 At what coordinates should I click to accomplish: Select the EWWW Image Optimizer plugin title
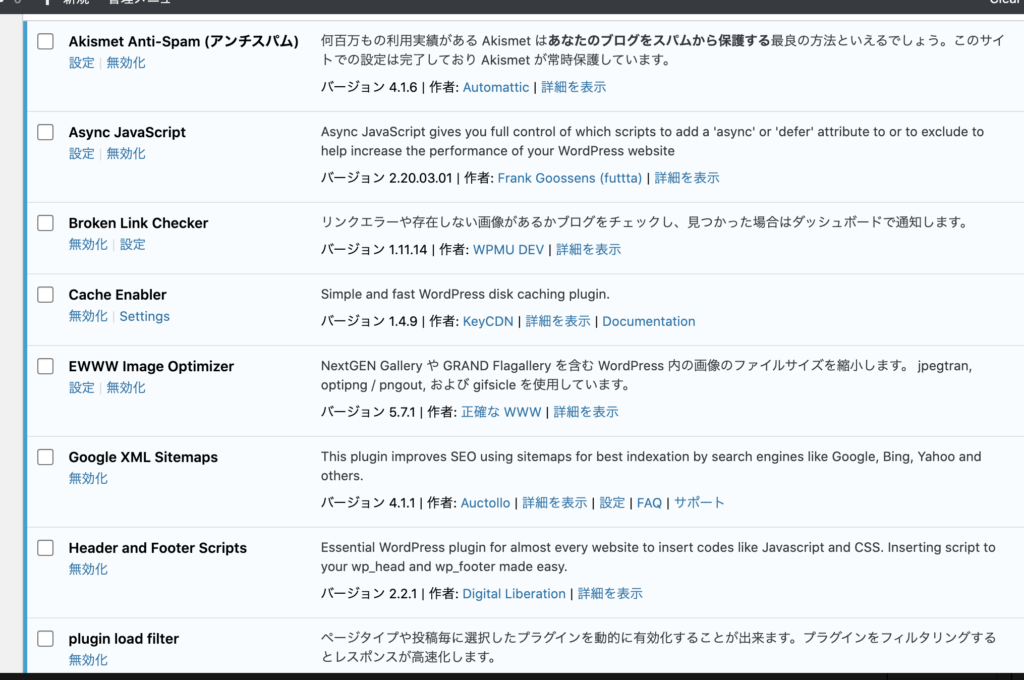(151, 366)
